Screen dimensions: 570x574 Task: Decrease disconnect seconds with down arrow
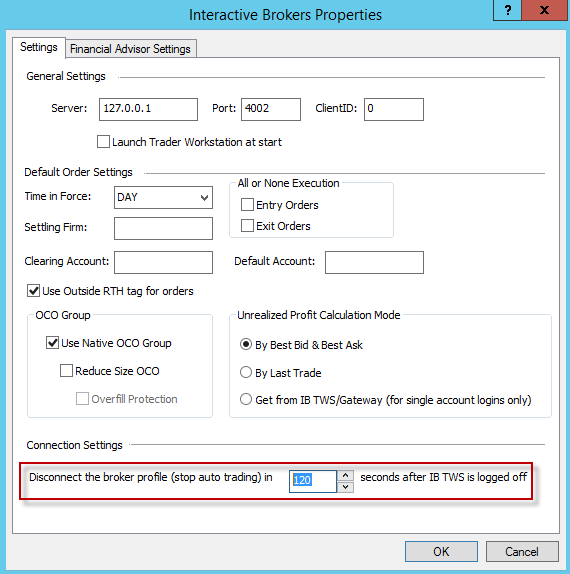click(345, 487)
